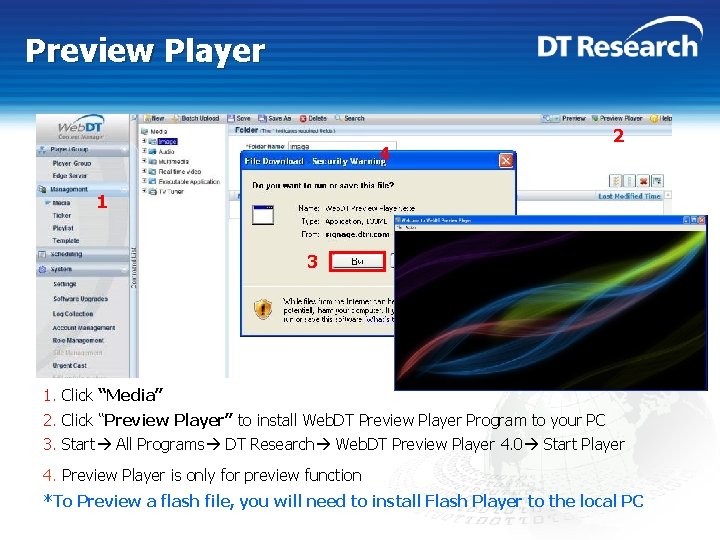Click Preview Player in the toolbar

coord(617,118)
